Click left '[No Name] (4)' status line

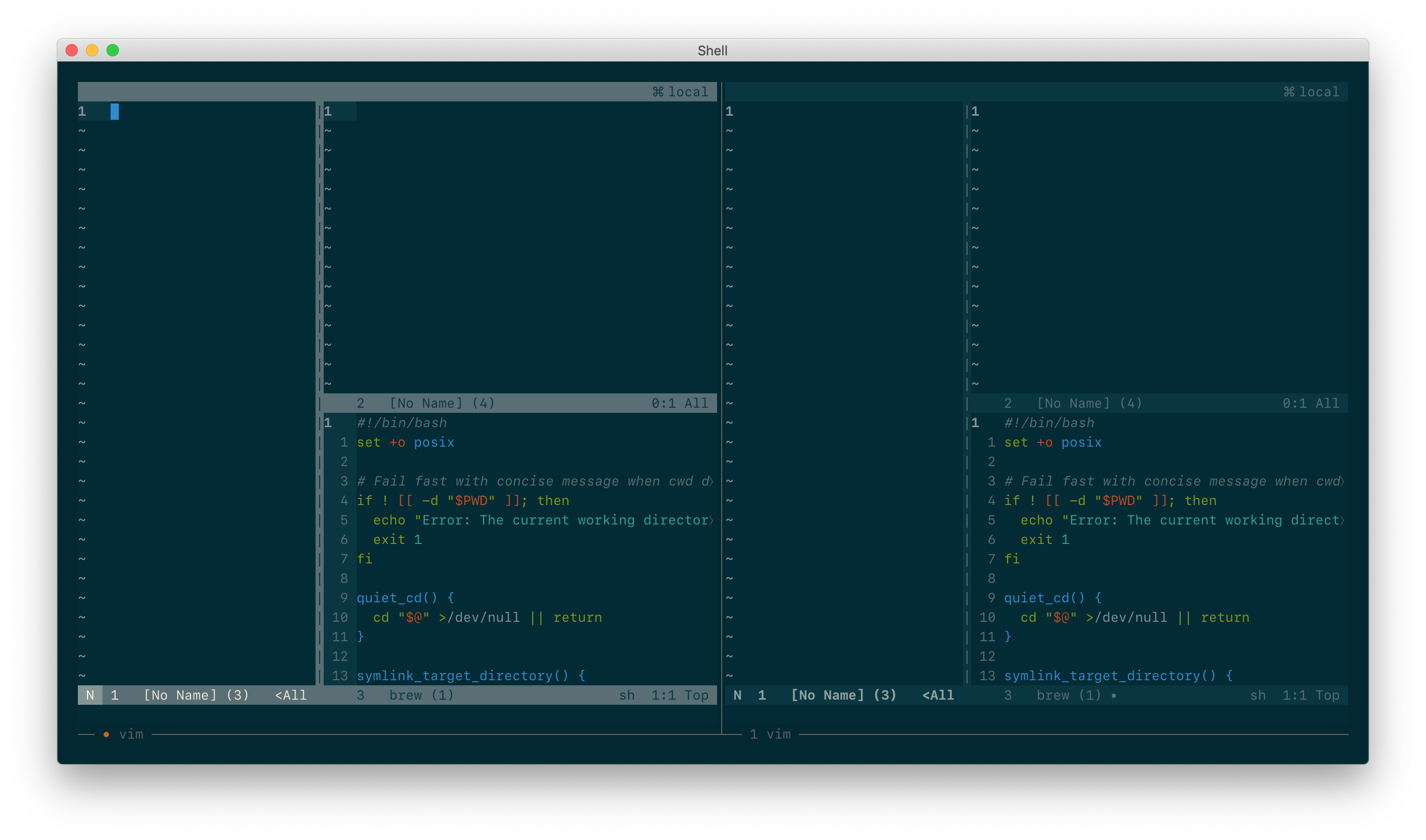[x=442, y=403]
